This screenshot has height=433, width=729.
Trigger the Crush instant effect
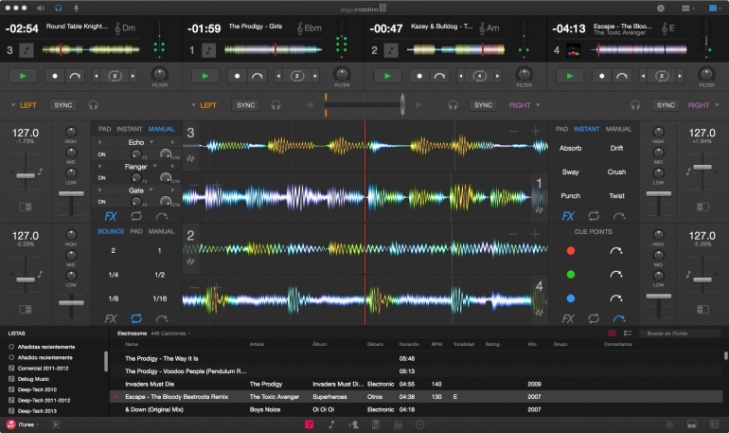(616, 172)
